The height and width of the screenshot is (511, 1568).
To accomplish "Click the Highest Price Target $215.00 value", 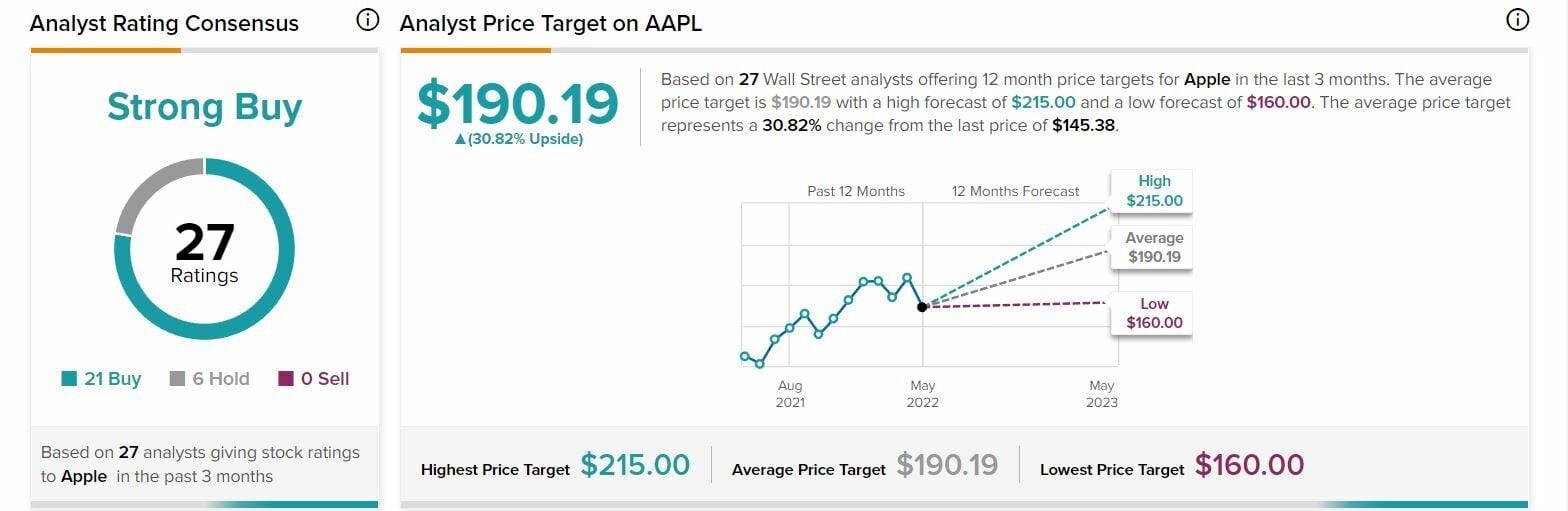I will tap(635, 465).
